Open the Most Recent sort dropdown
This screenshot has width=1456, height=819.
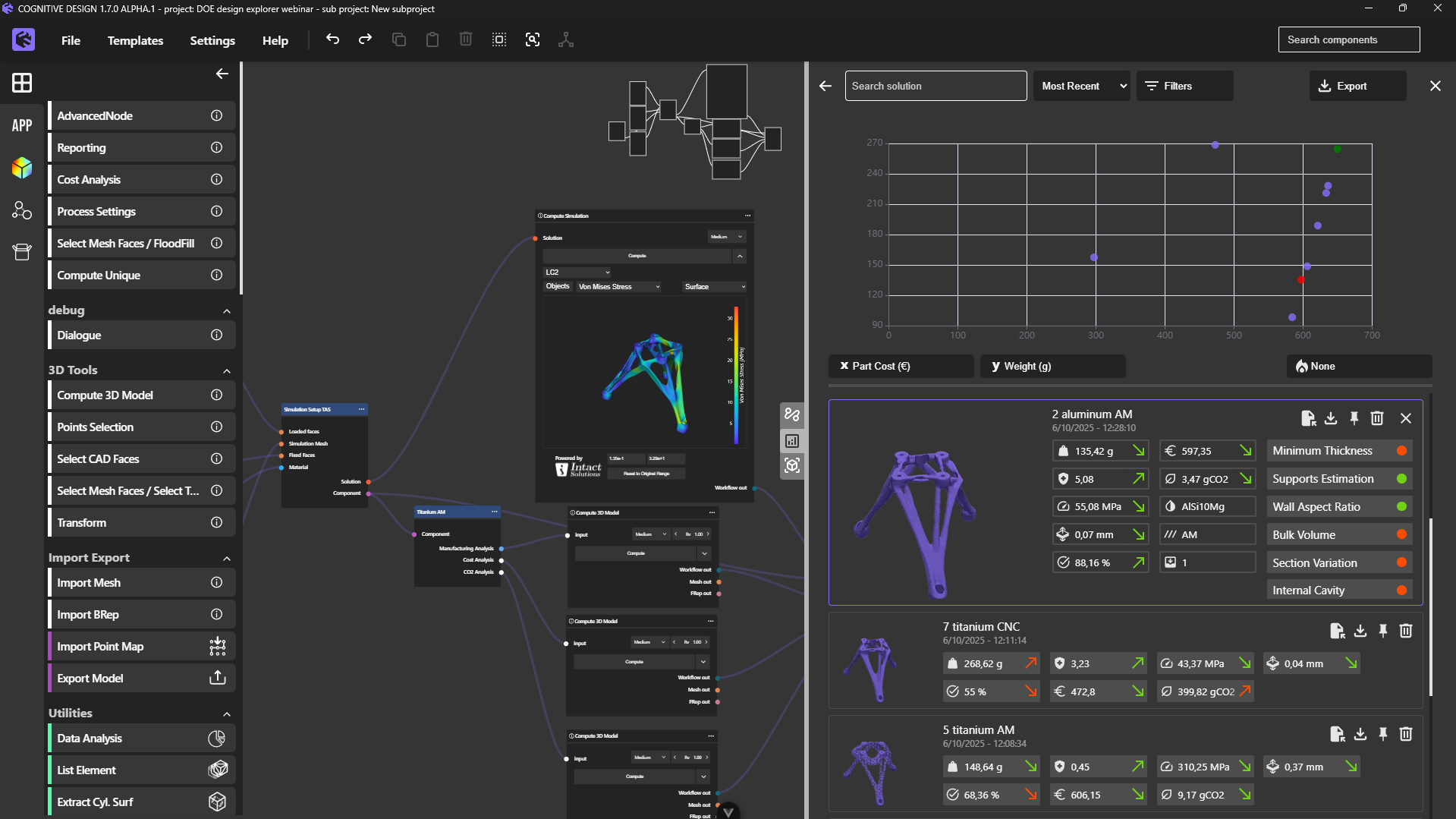point(1082,86)
